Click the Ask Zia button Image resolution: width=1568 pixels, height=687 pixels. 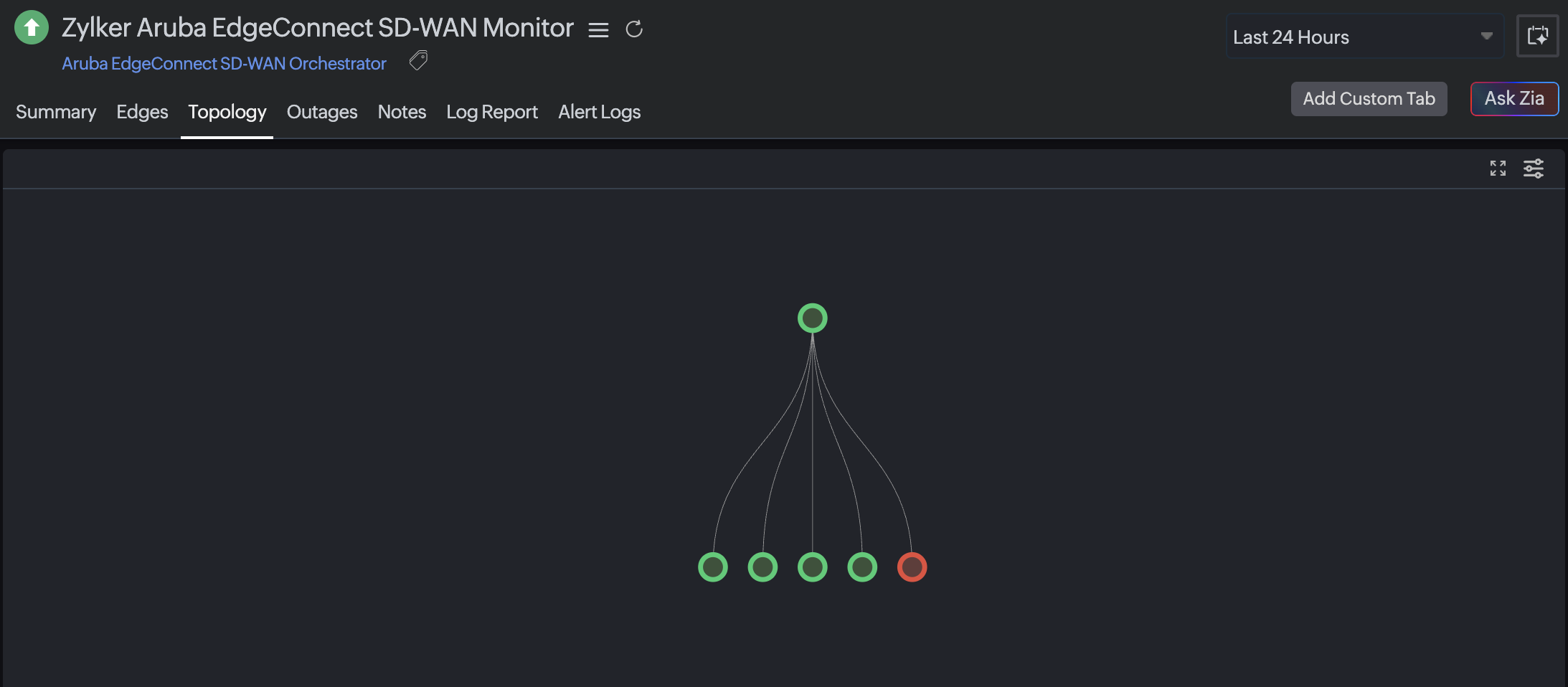click(1515, 99)
